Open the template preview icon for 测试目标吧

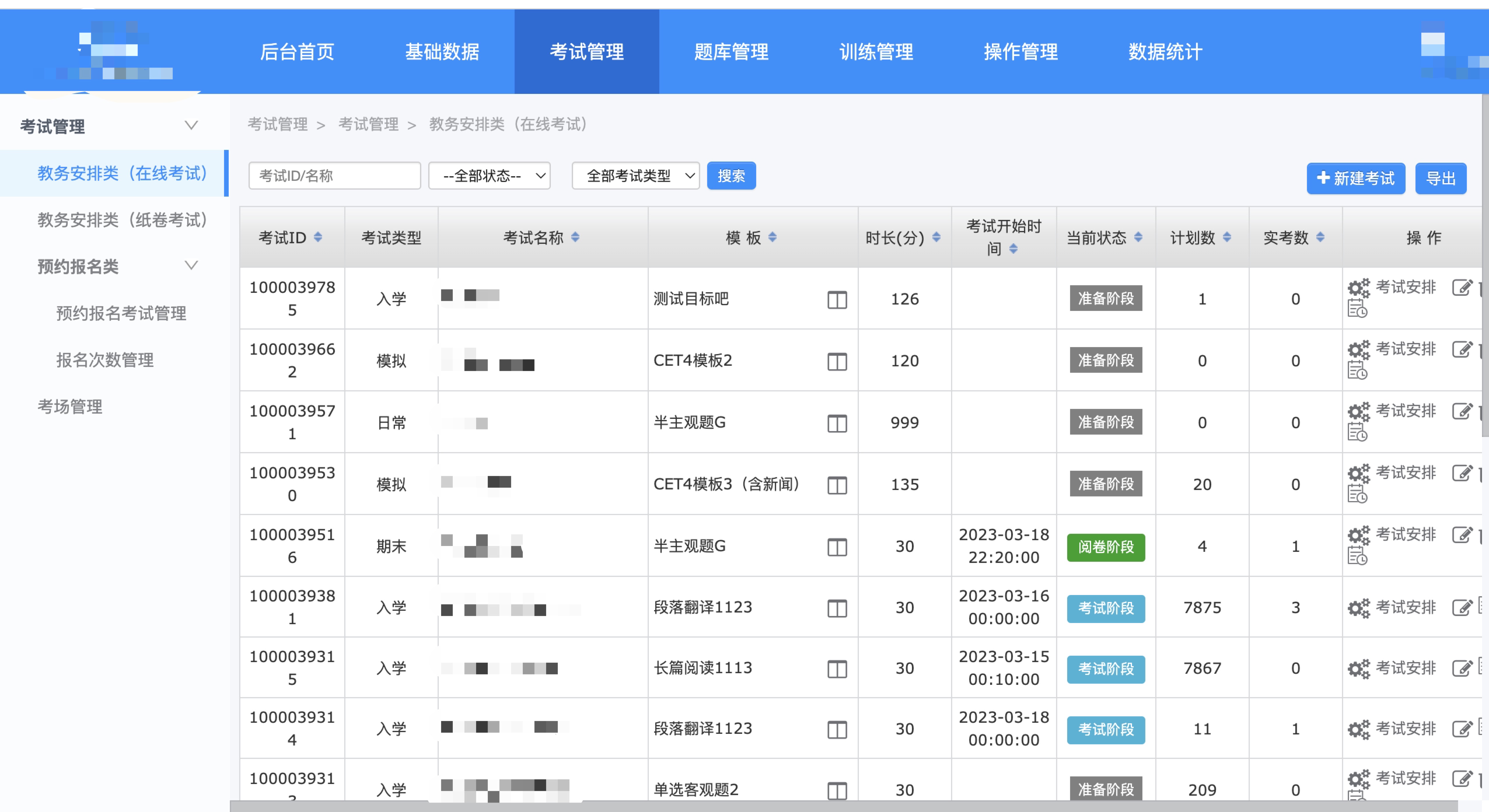click(x=837, y=300)
